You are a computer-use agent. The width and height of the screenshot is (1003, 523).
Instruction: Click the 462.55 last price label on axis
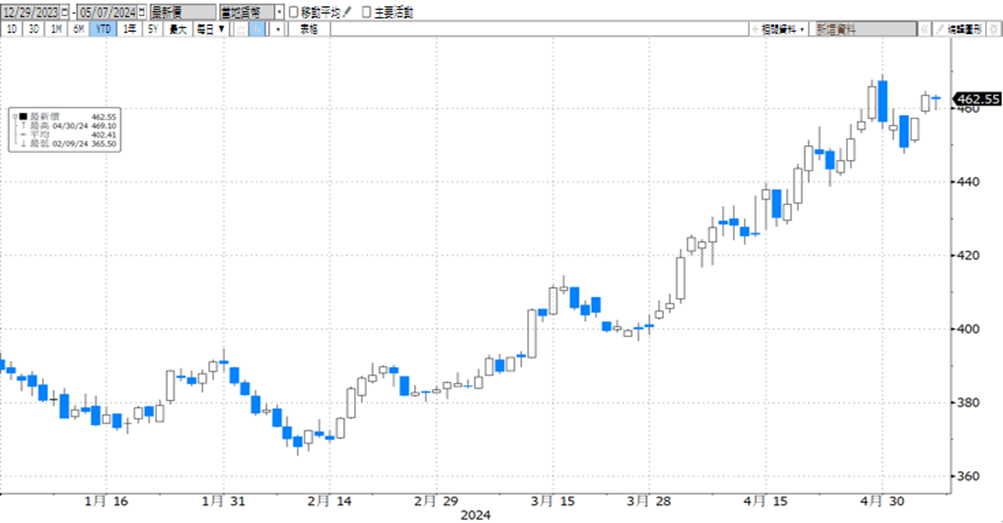[x=977, y=99]
